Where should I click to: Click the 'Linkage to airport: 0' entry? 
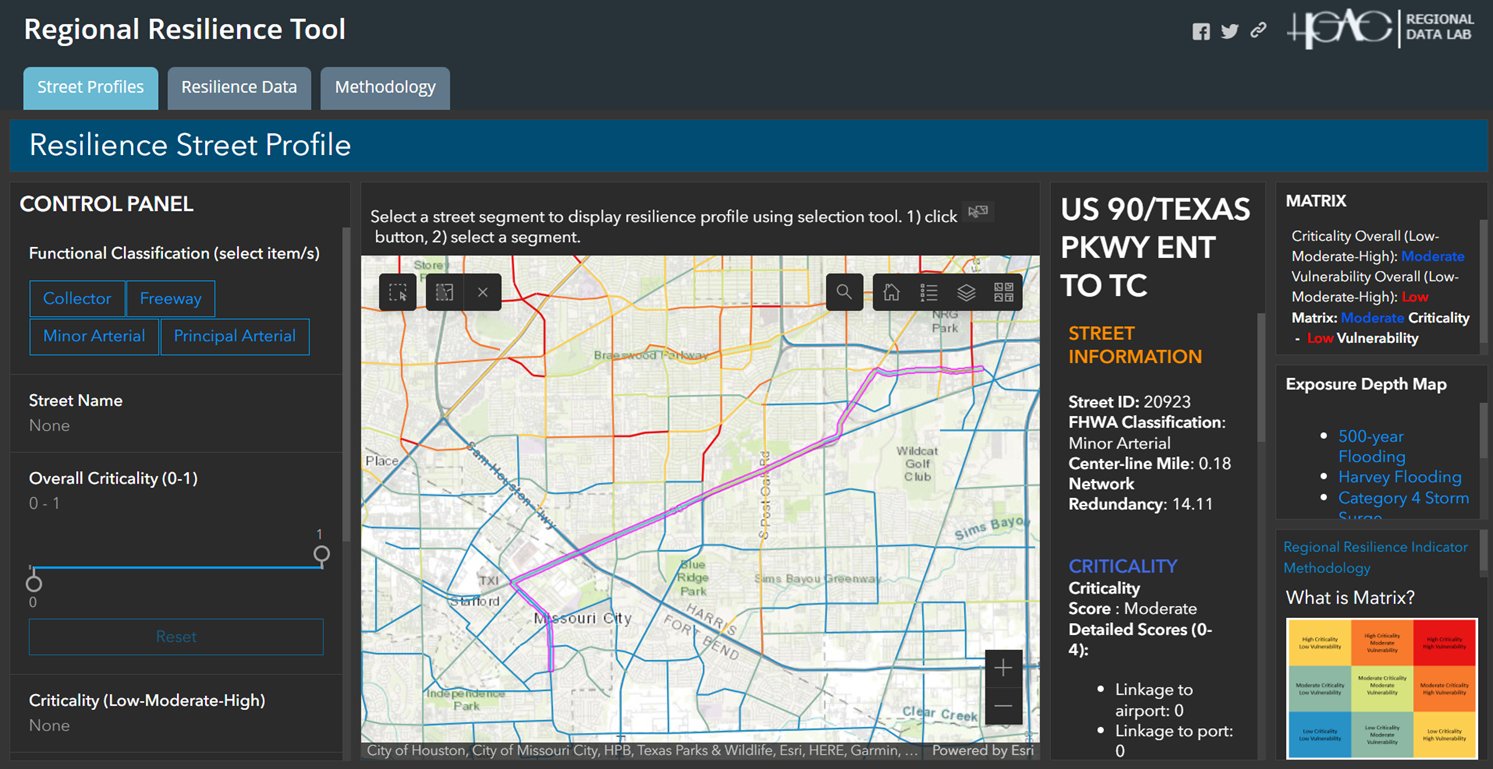pyautogui.click(x=1155, y=700)
